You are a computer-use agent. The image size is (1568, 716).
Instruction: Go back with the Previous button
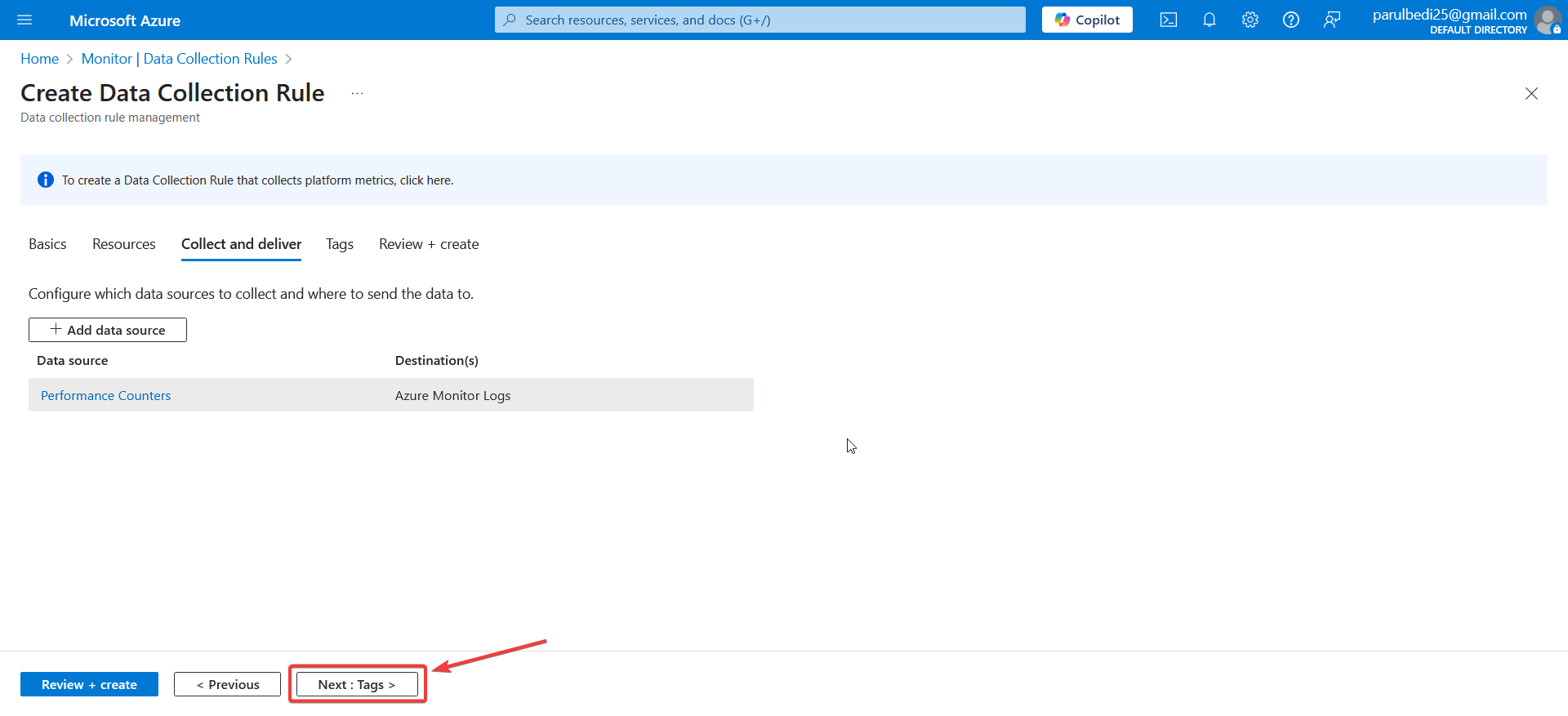(227, 684)
